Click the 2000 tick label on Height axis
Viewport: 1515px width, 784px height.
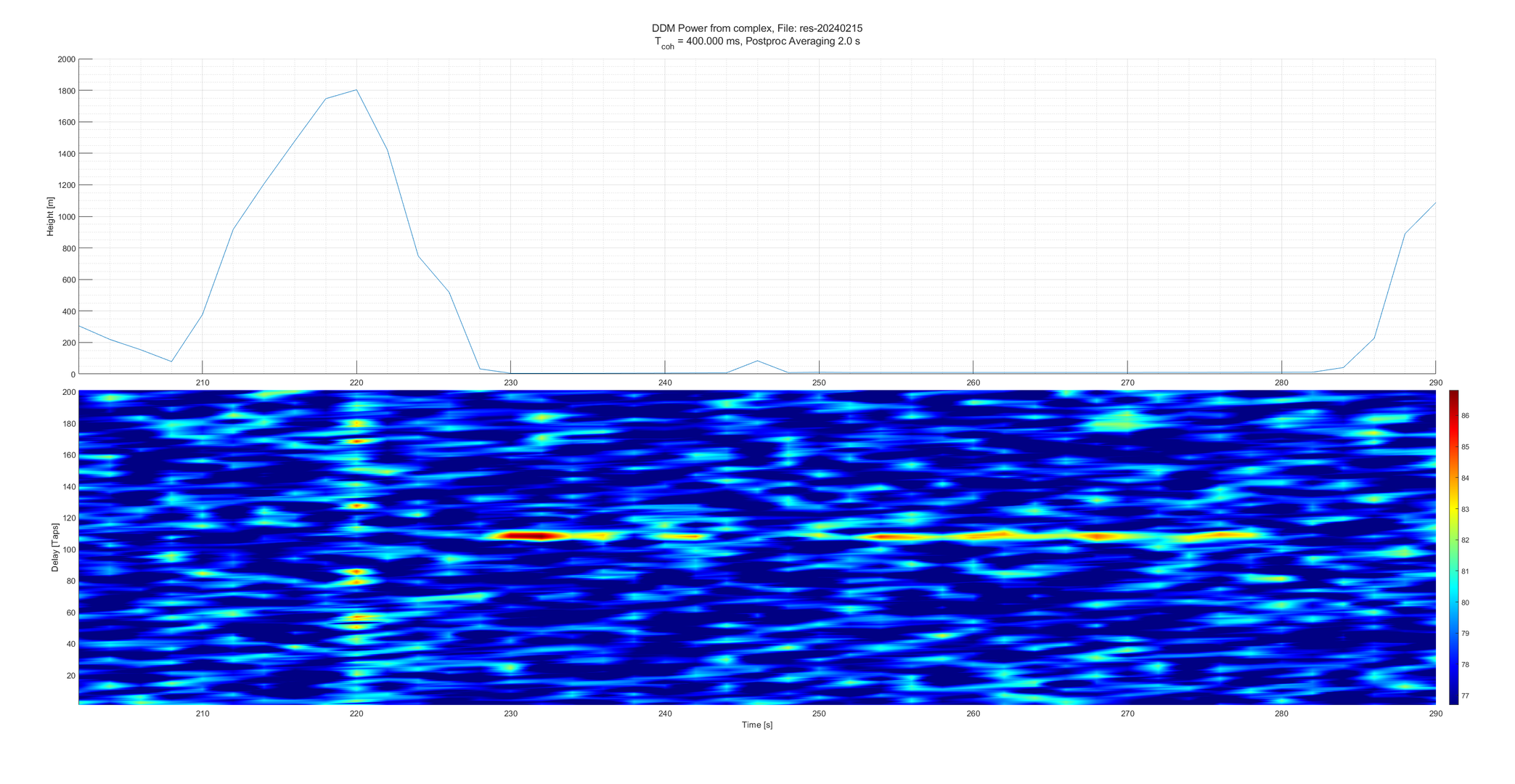pyautogui.click(x=66, y=60)
